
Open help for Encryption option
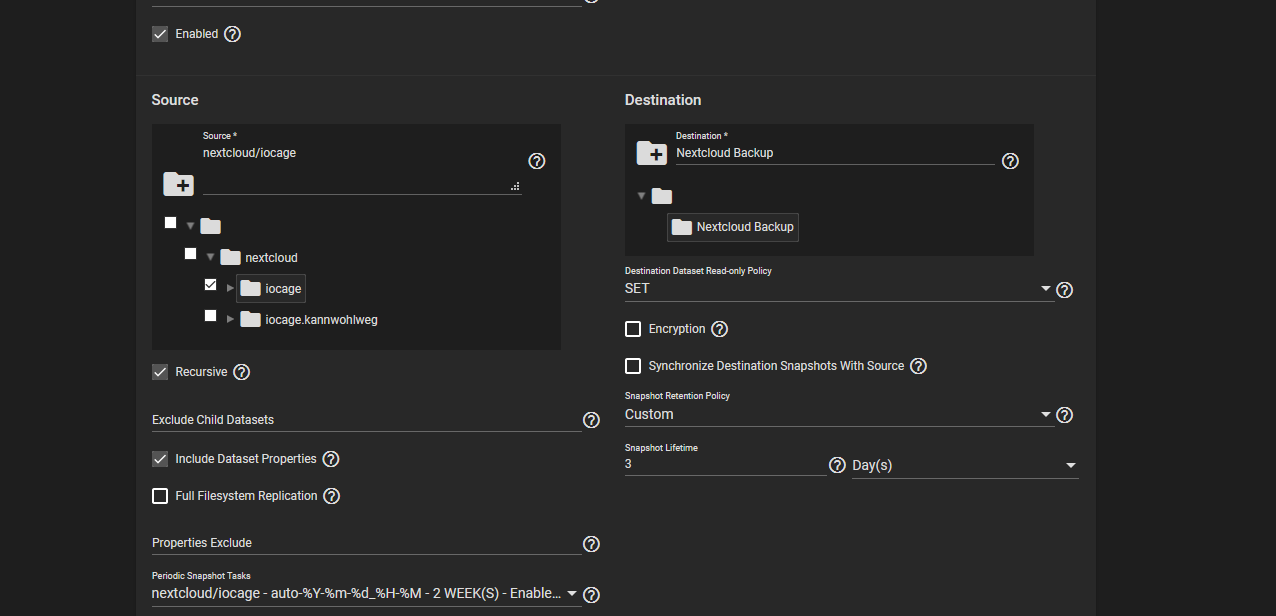(719, 329)
